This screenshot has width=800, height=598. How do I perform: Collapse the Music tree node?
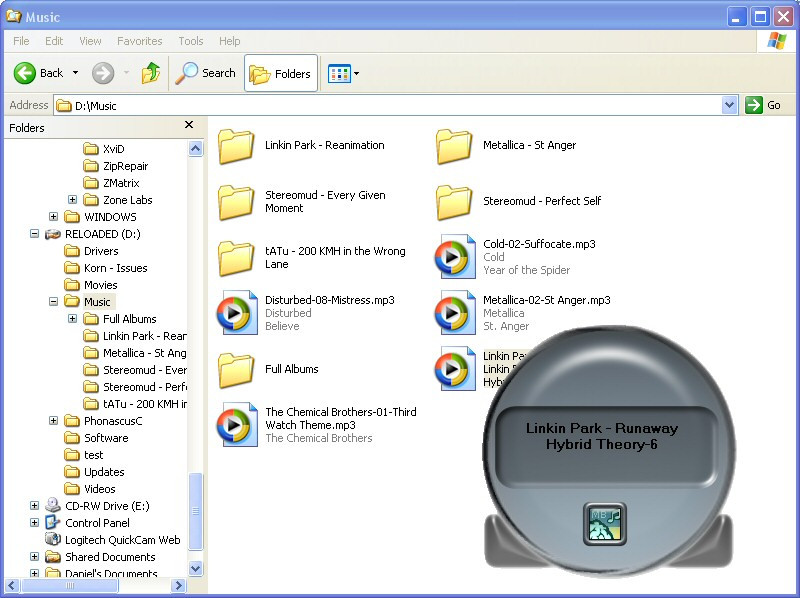54,302
